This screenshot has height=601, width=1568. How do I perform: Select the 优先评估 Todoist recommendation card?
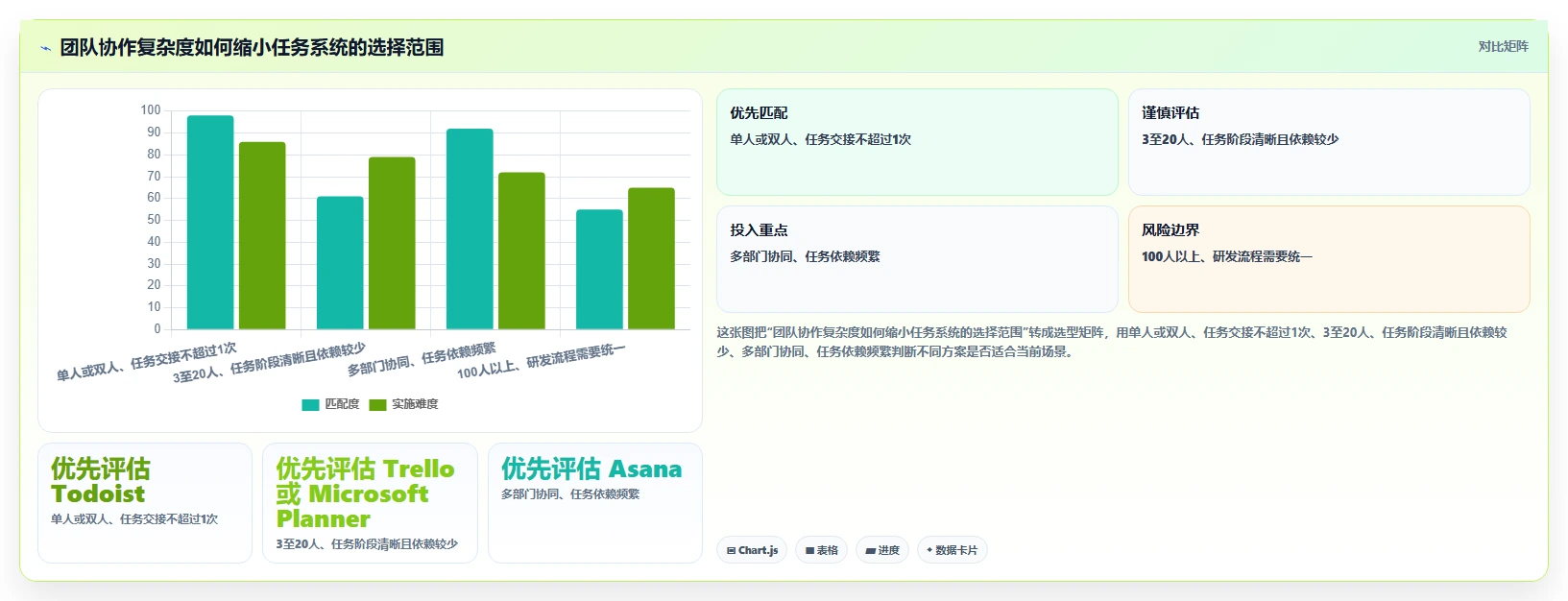(x=145, y=503)
